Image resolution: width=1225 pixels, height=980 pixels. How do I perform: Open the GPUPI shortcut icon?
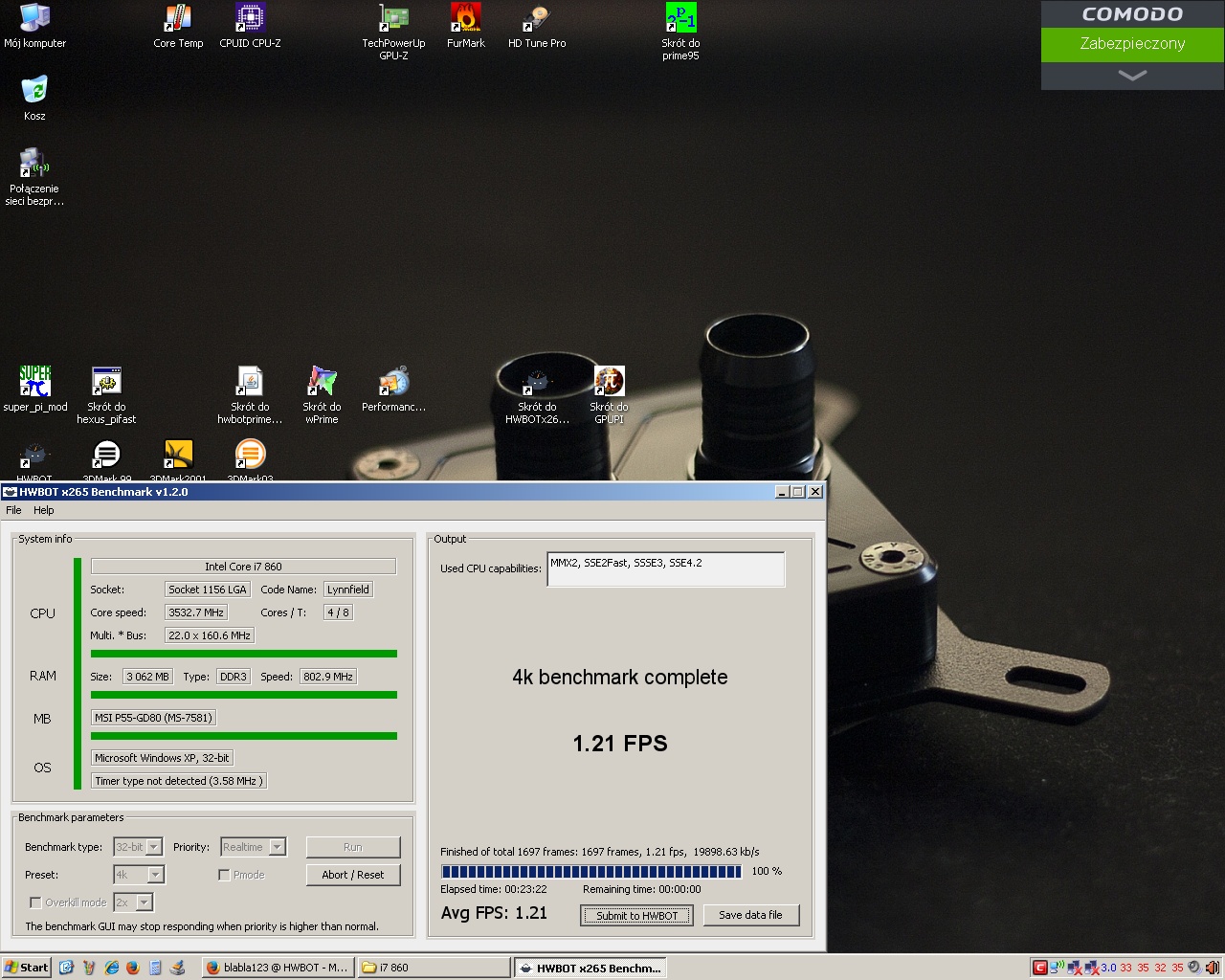(609, 395)
